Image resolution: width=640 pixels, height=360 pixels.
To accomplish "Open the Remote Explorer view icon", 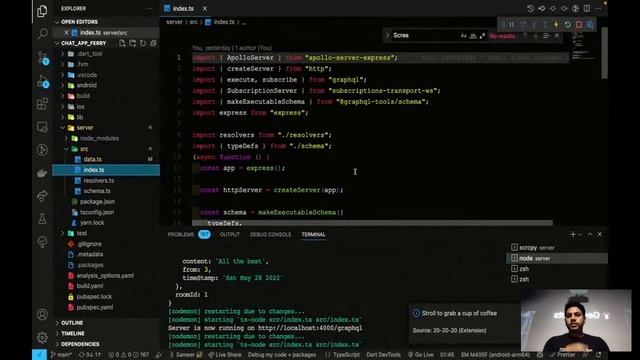I will pyautogui.click(x=42, y=127).
